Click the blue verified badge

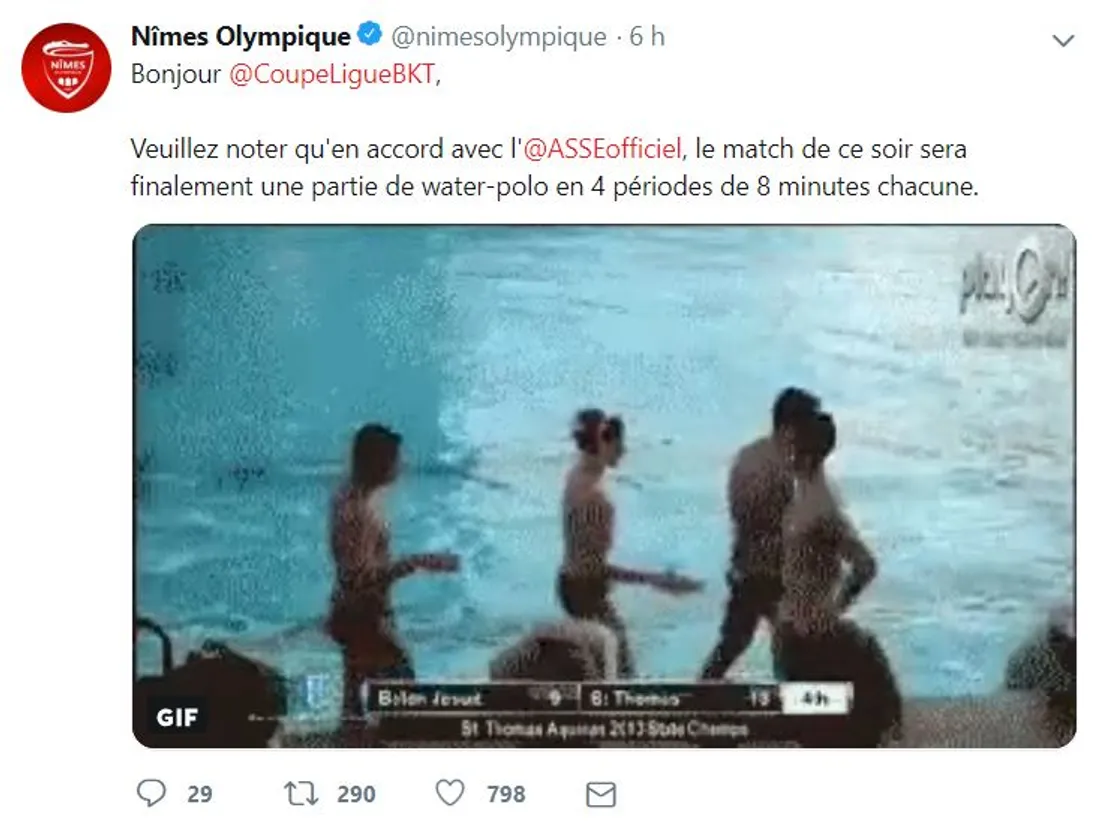click(370, 34)
